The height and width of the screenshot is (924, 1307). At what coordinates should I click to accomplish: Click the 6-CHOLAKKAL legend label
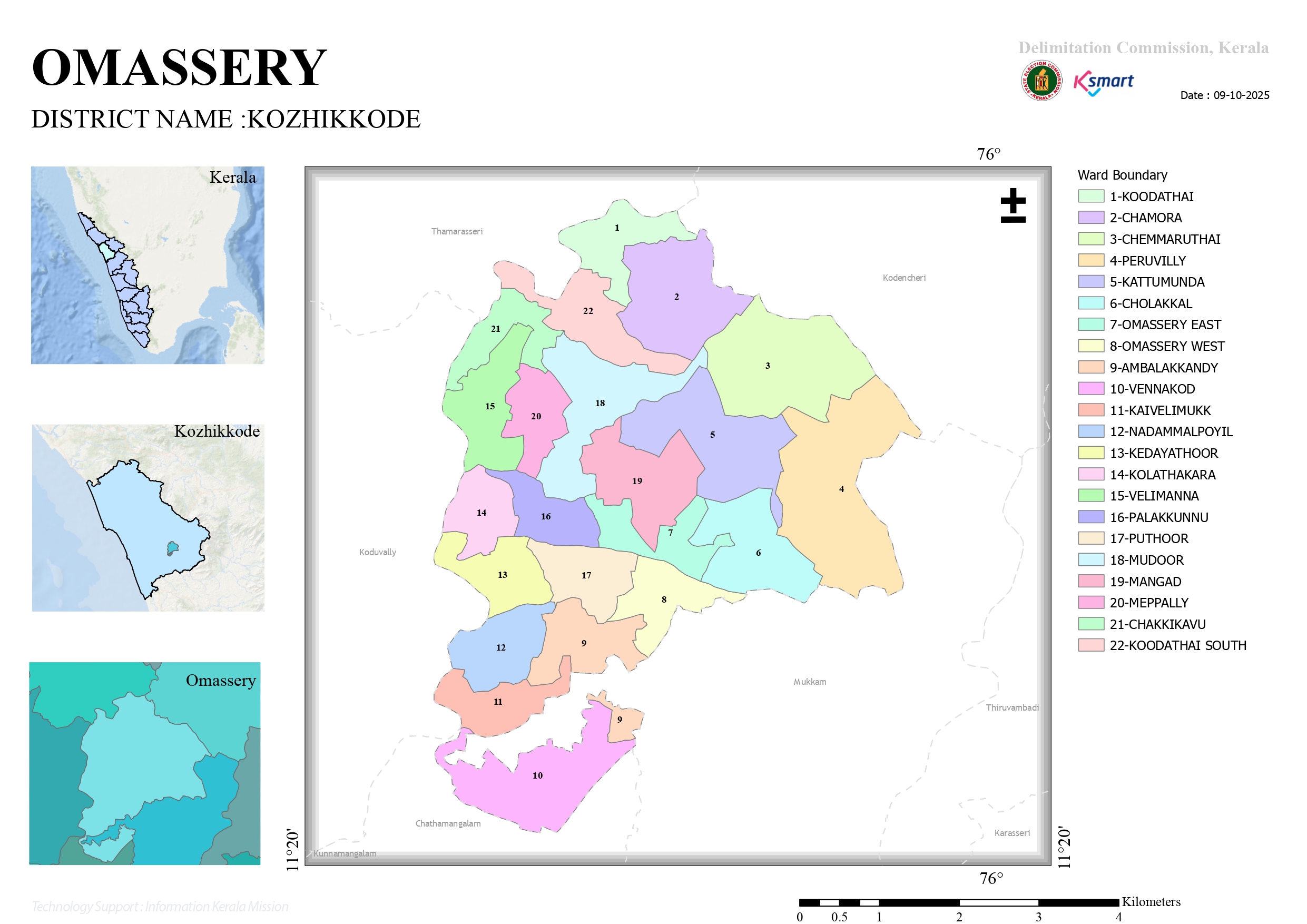tap(1151, 303)
